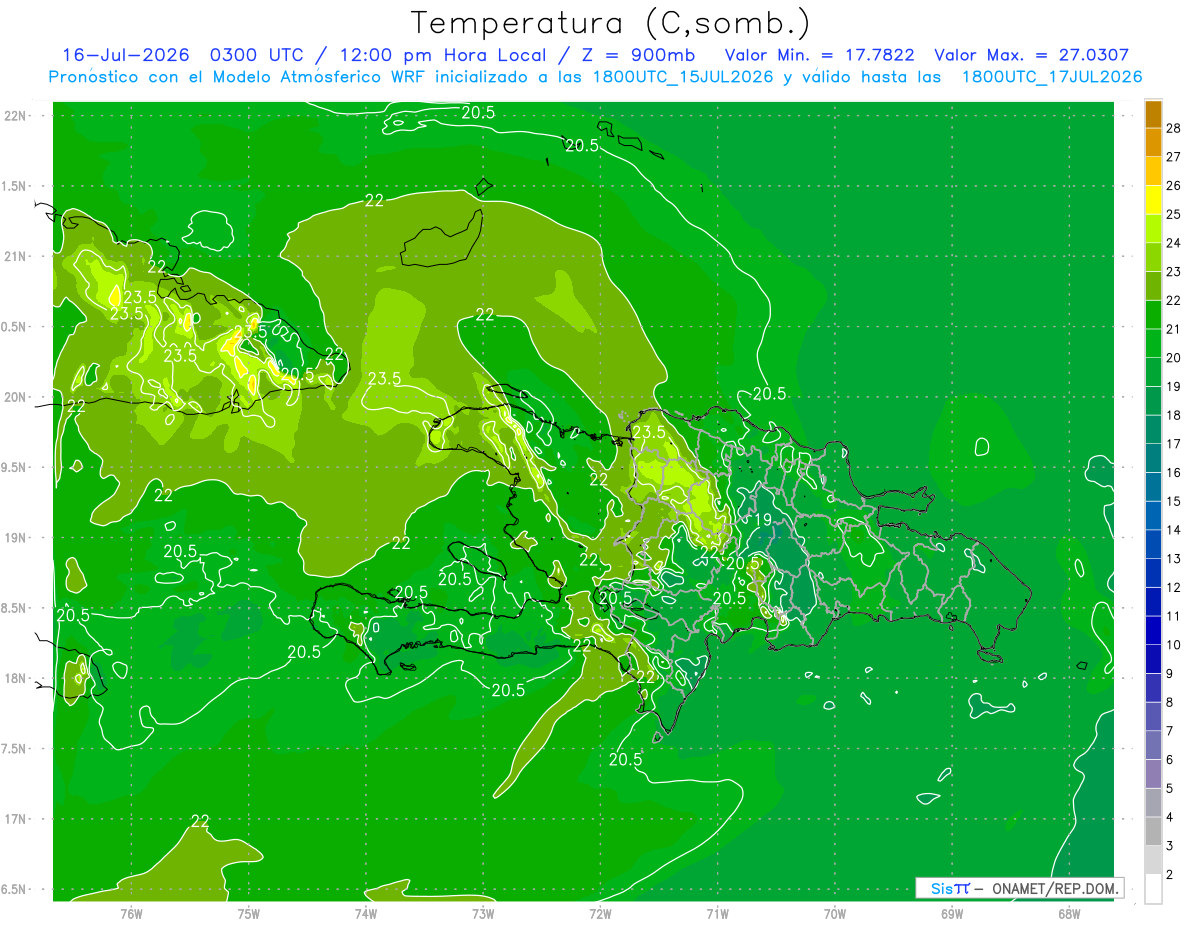Click the "19" contour label on the map
1200x927 pixels.
click(x=762, y=520)
